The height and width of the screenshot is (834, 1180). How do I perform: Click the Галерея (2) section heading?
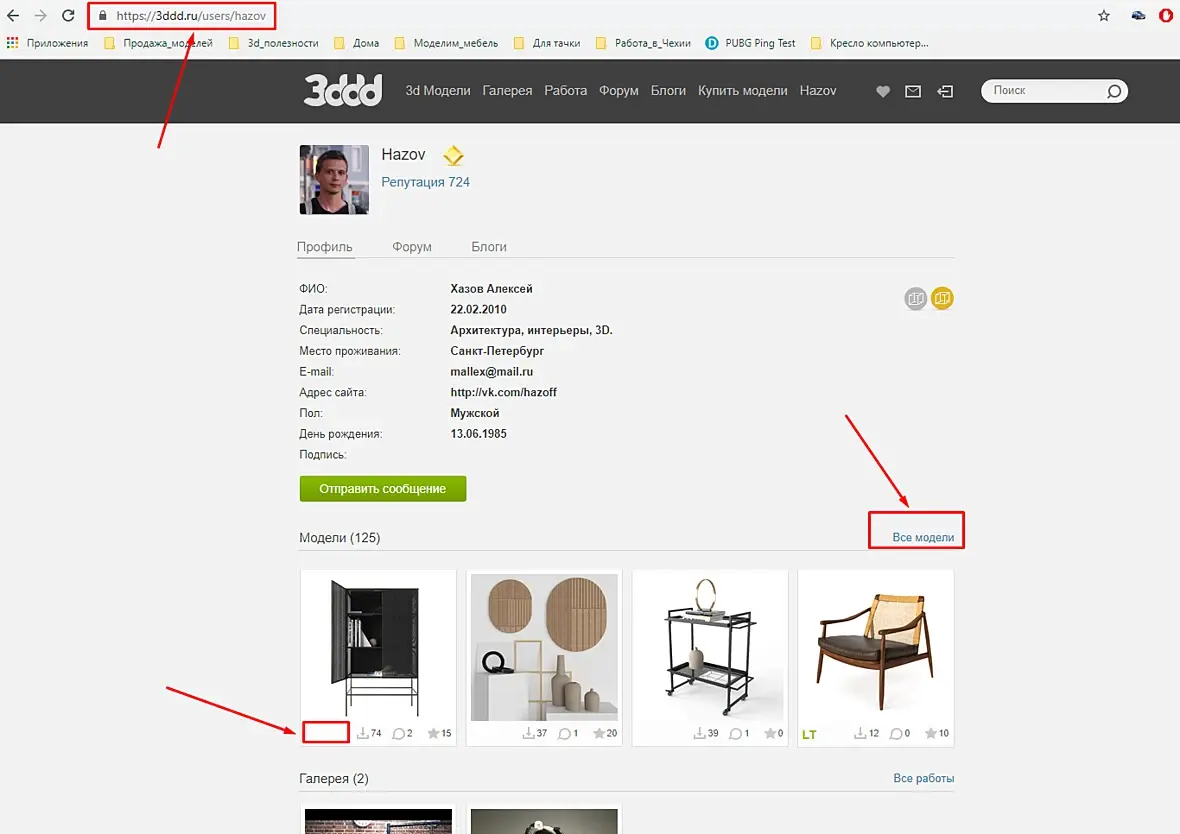(x=333, y=778)
